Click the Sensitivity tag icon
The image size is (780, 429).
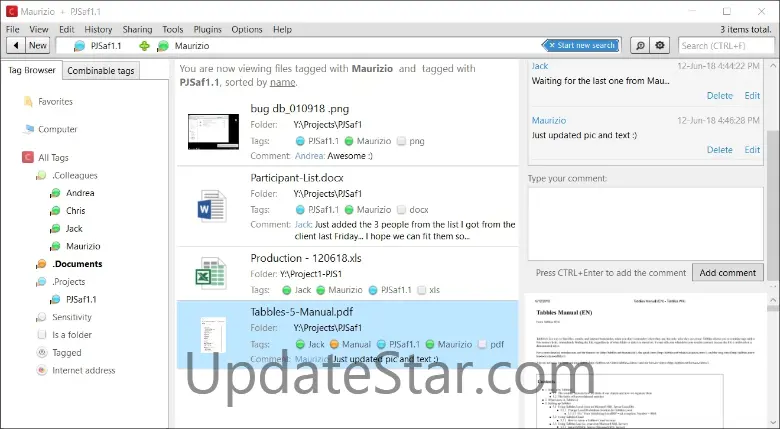point(41,317)
